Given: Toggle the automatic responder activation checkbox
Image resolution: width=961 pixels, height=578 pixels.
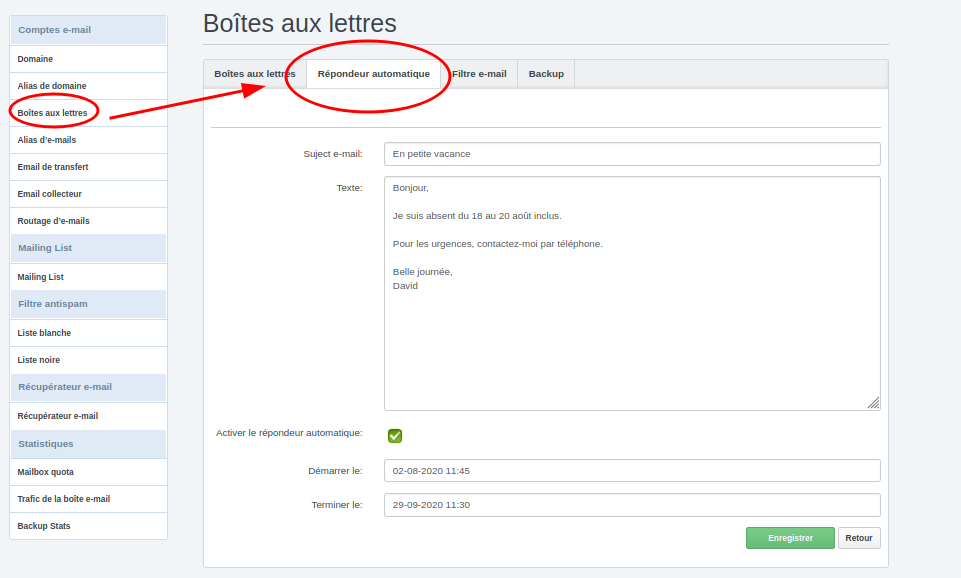Looking at the screenshot, I should coord(395,435).
